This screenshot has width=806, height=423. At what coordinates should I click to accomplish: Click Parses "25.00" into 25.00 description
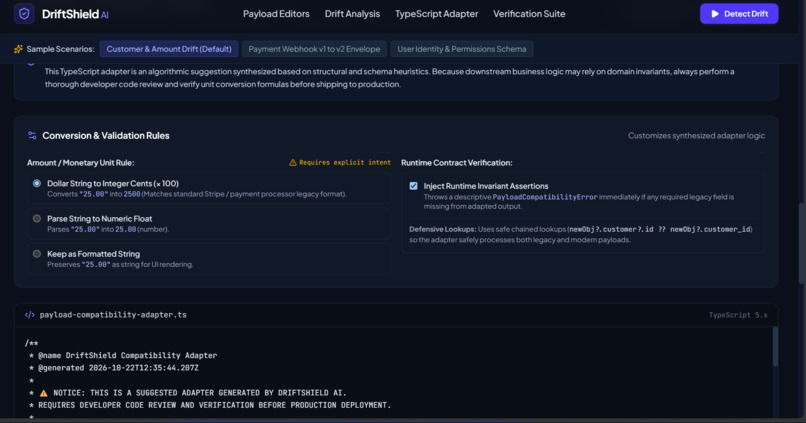tap(108, 229)
